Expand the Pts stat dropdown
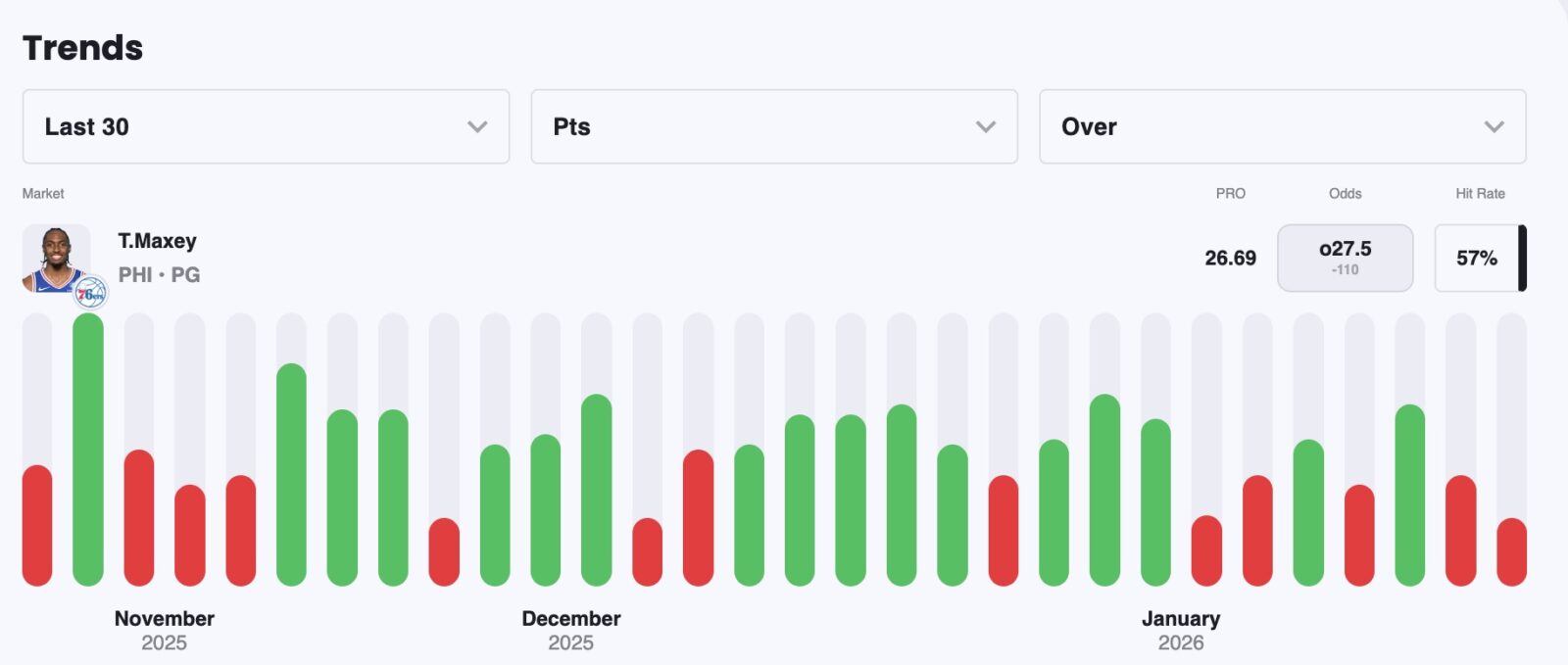Screen dimensions: 1568x665 [773, 126]
